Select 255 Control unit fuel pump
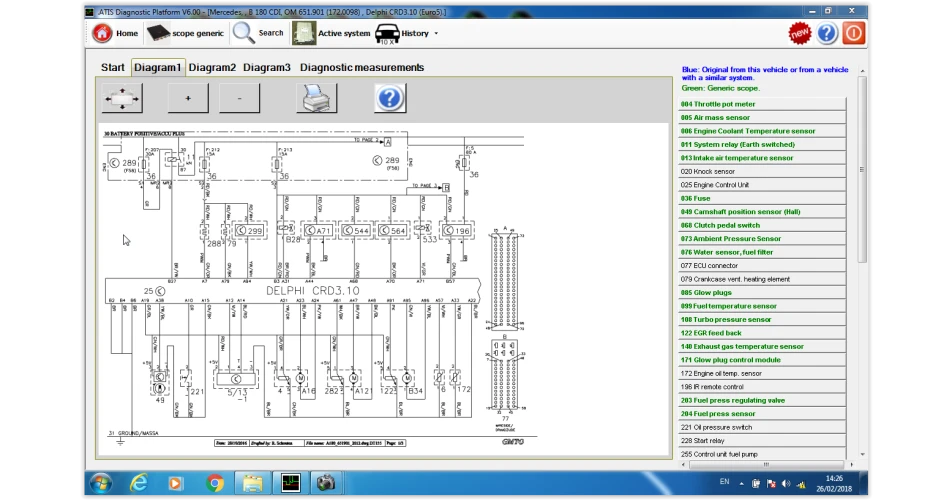The height and width of the screenshot is (500, 952). (x=762, y=454)
